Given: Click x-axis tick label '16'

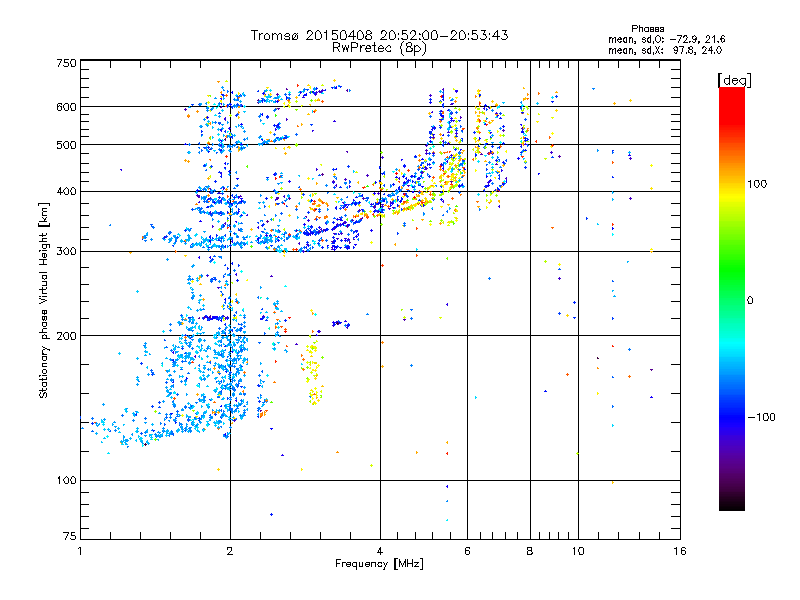Looking at the screenshot, I should [x=680, y=551].
